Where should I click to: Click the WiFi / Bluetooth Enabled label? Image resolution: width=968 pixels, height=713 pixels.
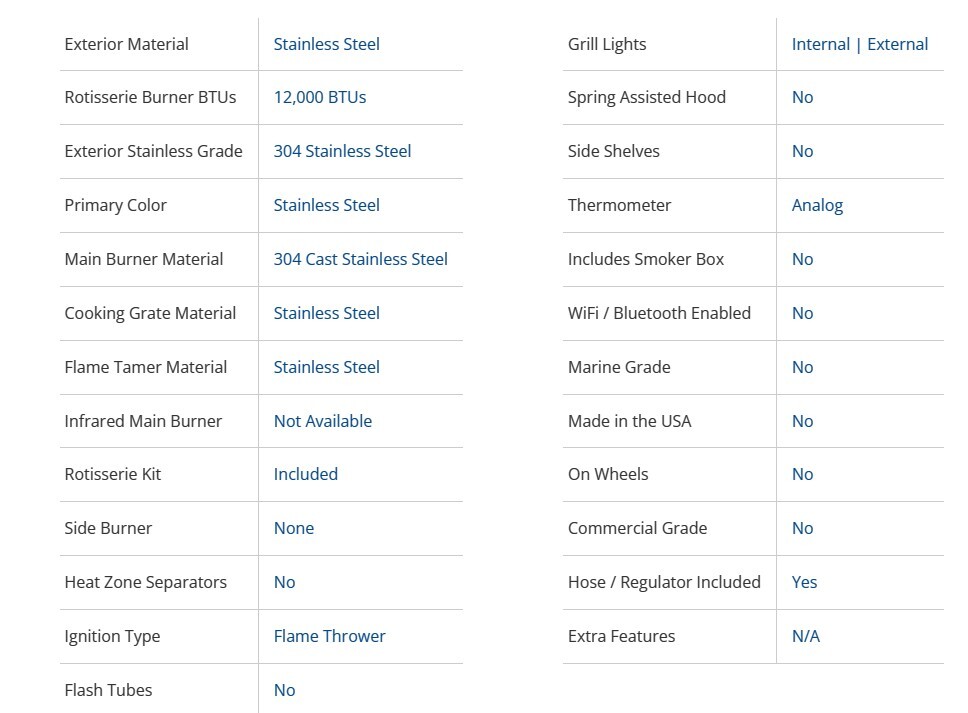point(658,313)
